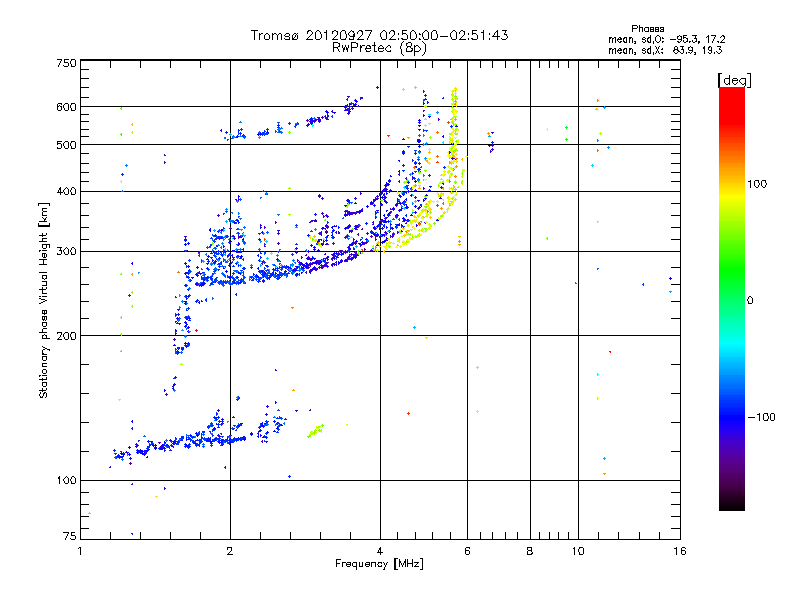Click the colorbar '0' tick label
800x600 pixels.
point(750,301)
